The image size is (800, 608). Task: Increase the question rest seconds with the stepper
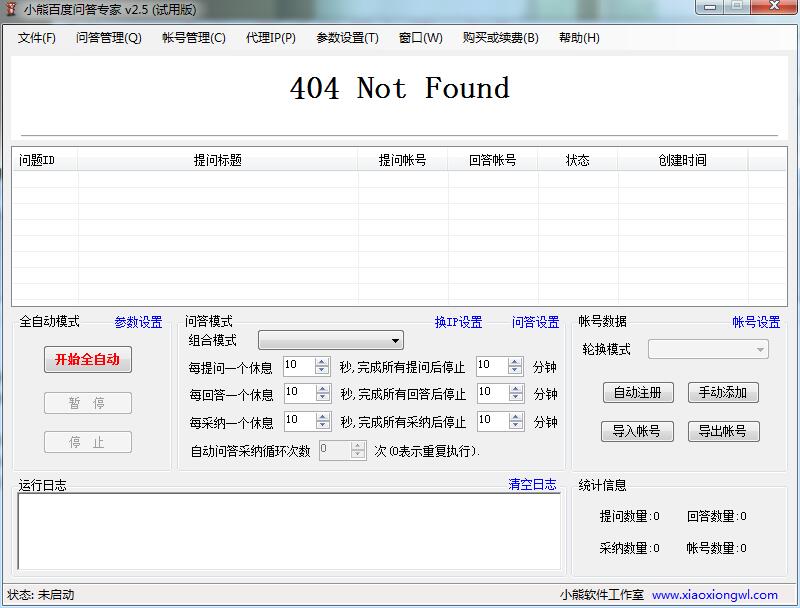(x=322, y=362)
